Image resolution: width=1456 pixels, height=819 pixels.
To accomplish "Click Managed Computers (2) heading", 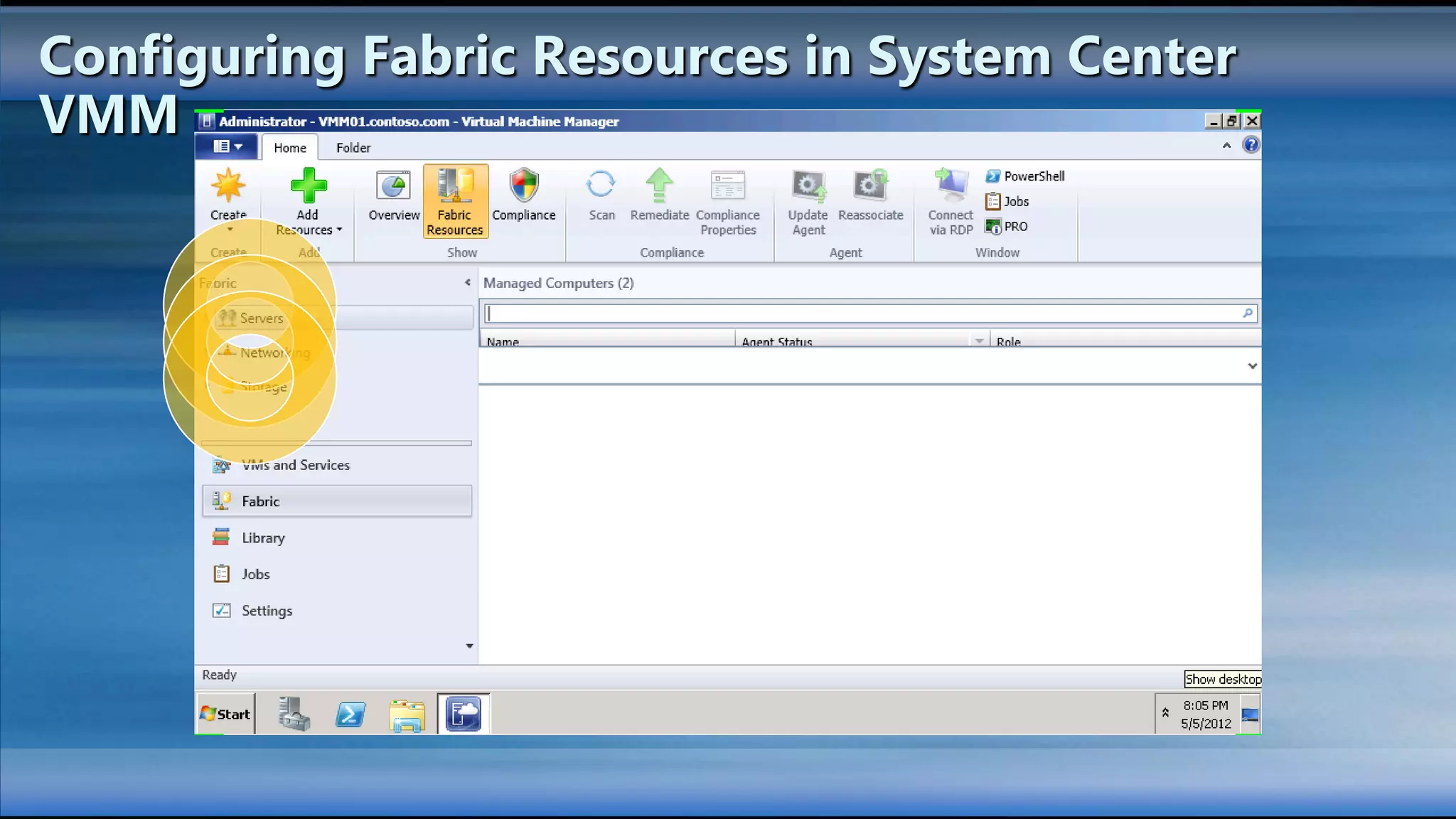I will pyautogui.click(x=559, y=283).
